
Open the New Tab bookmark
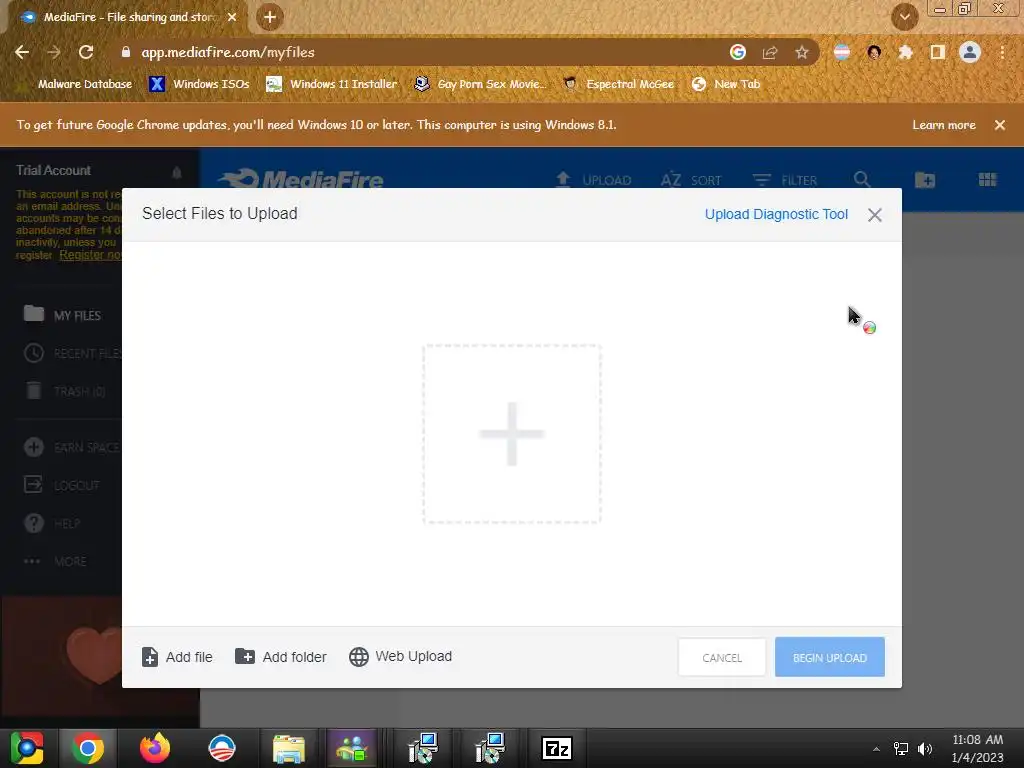tap(726, 84)
